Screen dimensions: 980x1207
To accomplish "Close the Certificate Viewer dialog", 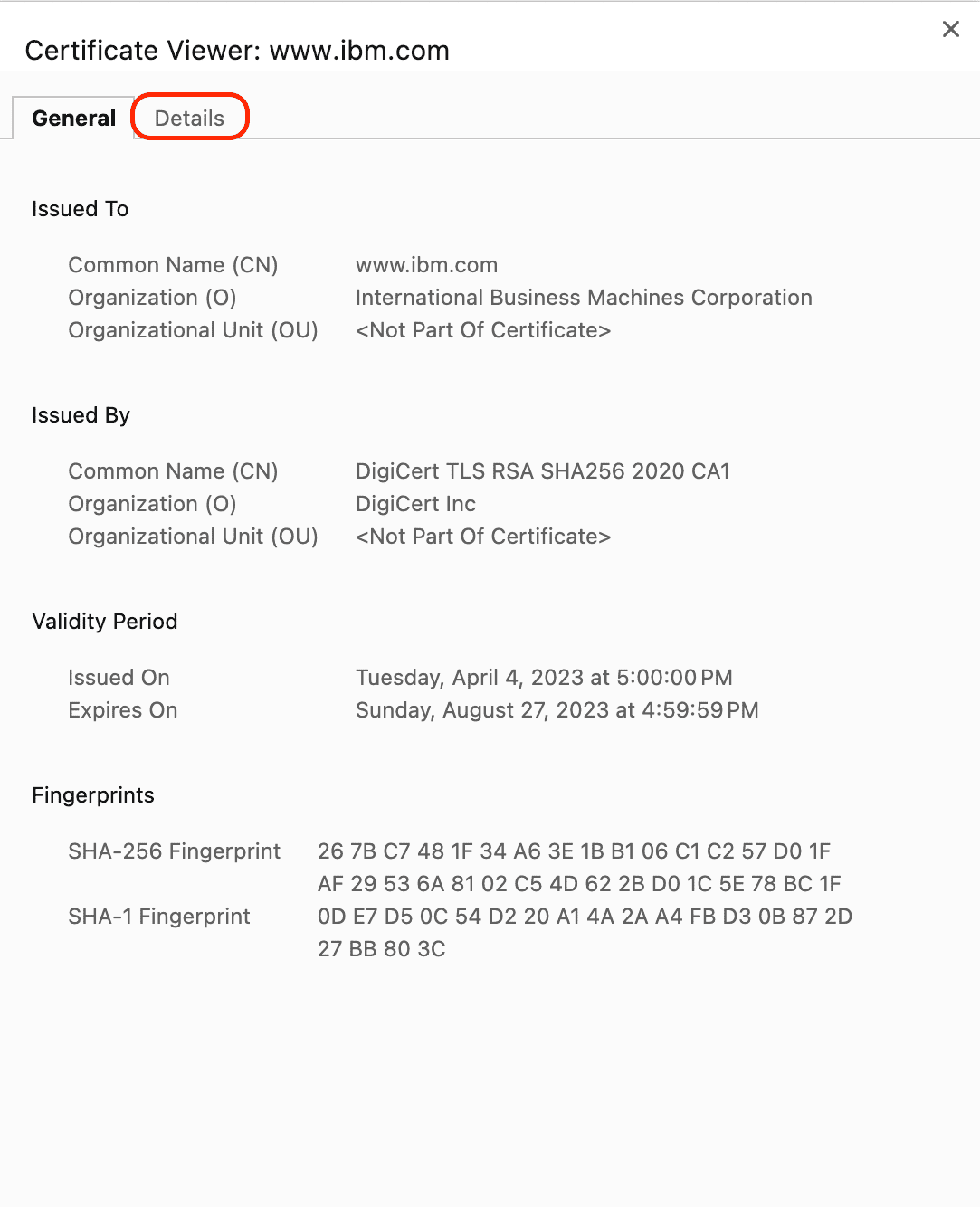I will [x=950, y=29].
